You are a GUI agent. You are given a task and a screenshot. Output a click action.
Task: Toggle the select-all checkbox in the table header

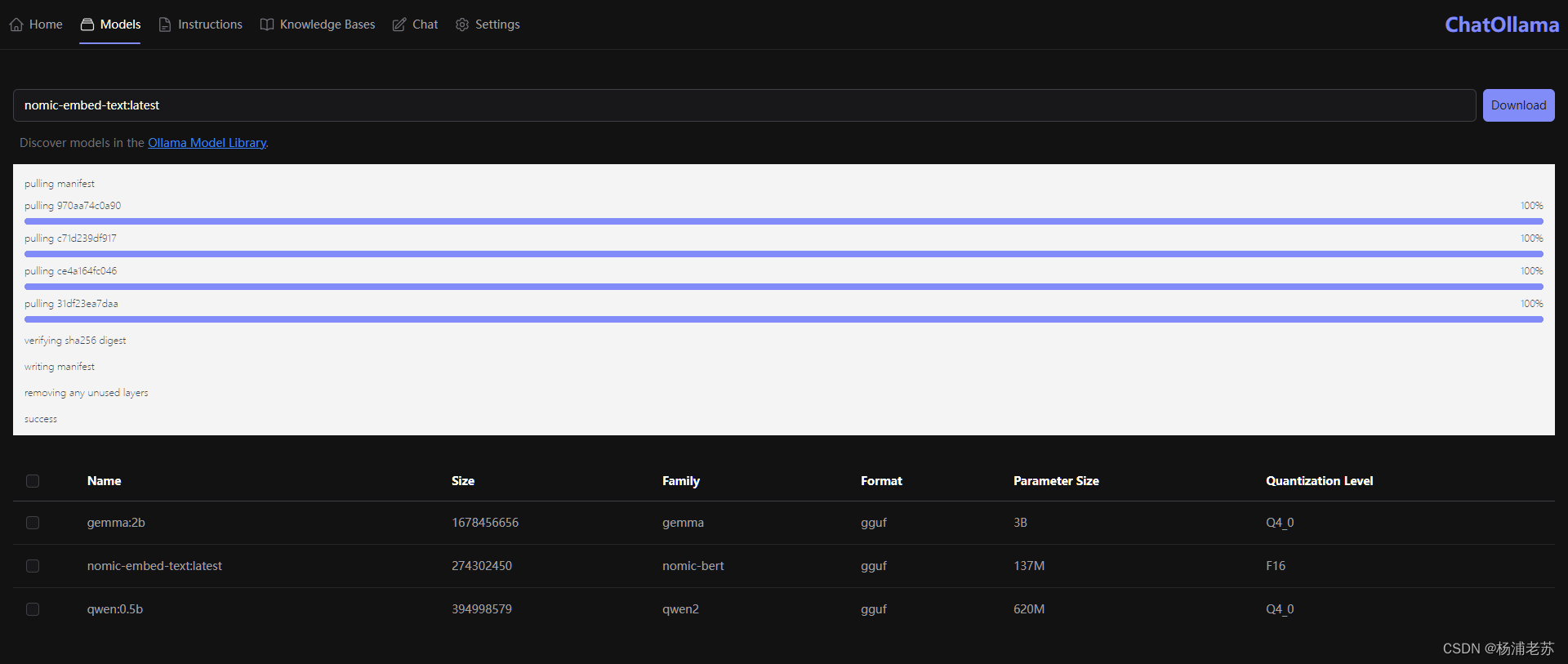[33, 481]
